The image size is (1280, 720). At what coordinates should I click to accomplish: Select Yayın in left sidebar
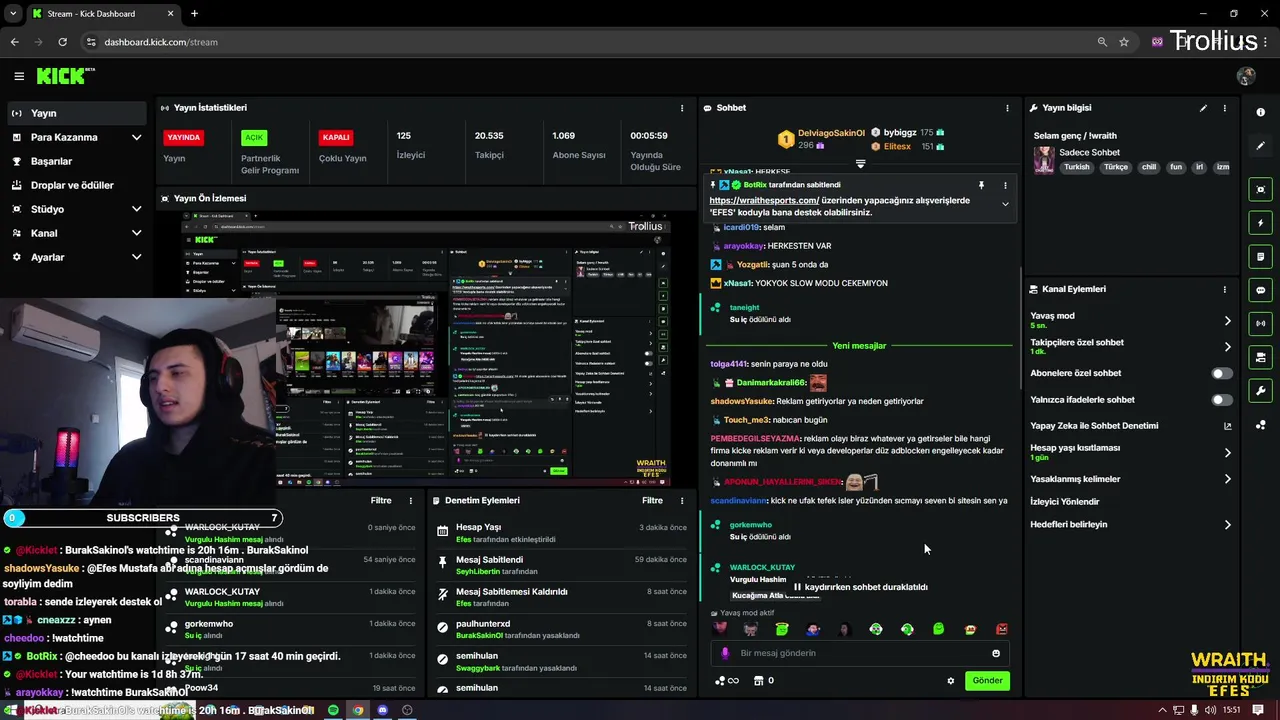click(76, 113)
